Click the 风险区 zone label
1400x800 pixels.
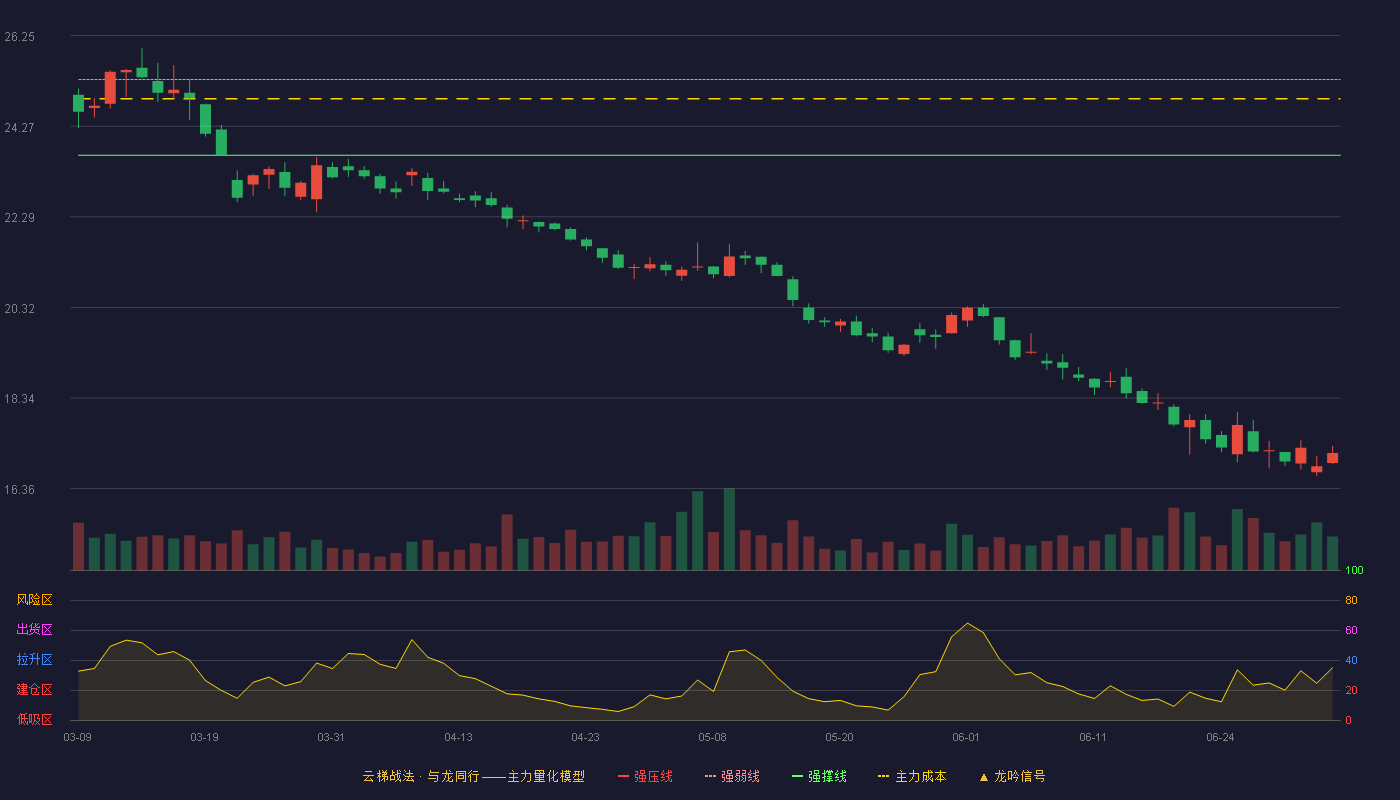34,600
